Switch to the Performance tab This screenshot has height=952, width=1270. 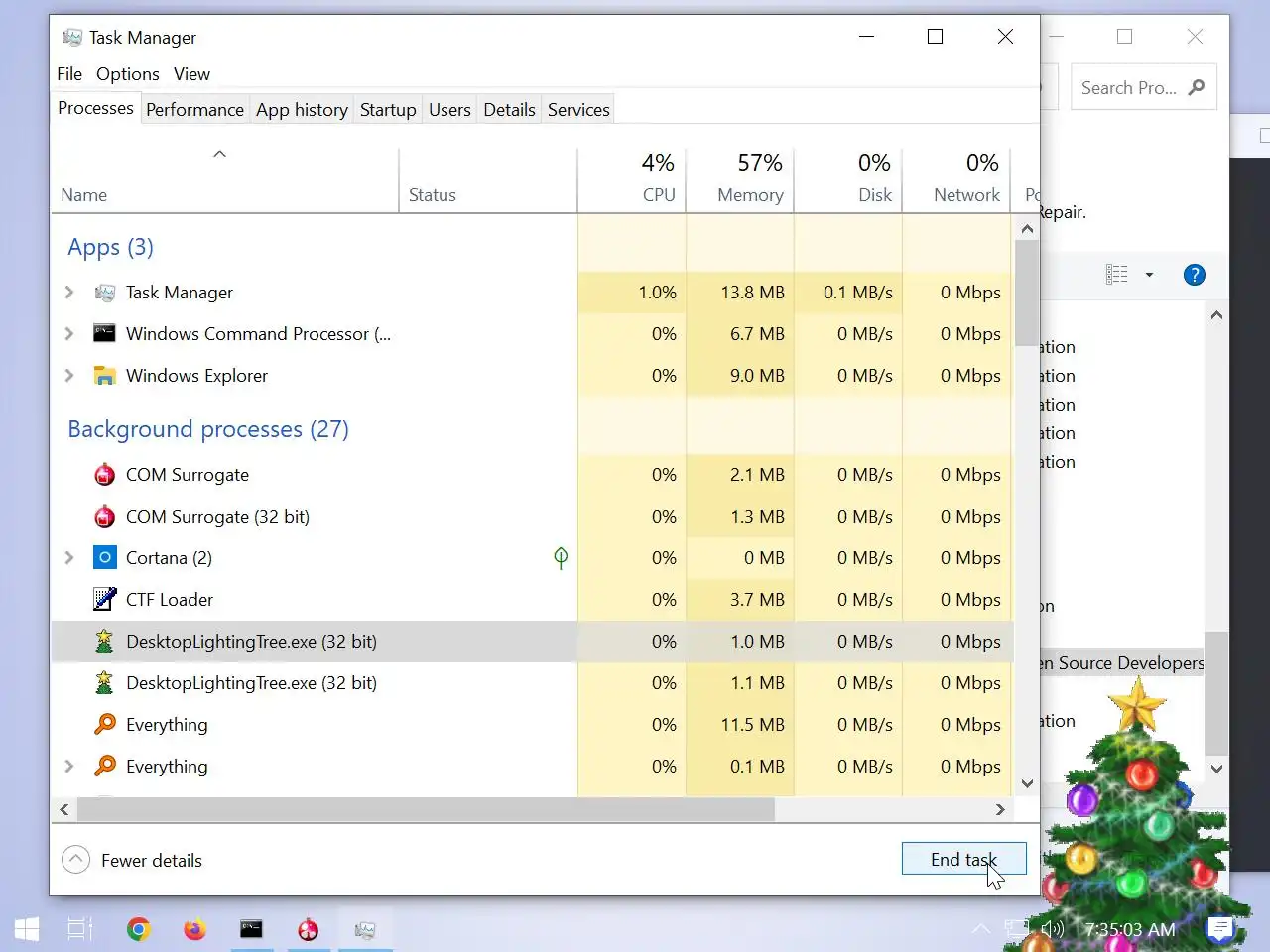194,110
